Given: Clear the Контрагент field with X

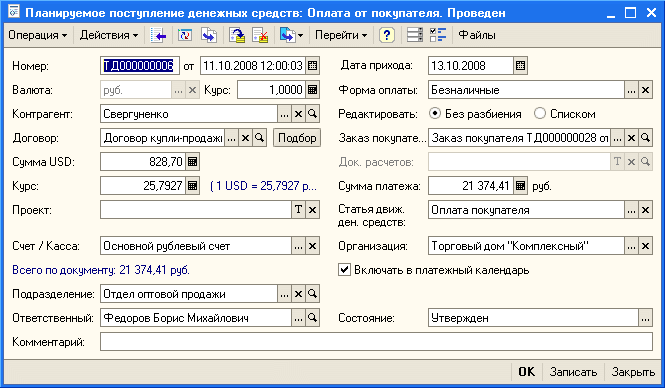Looking at the screenshot, I should (299, 114).
